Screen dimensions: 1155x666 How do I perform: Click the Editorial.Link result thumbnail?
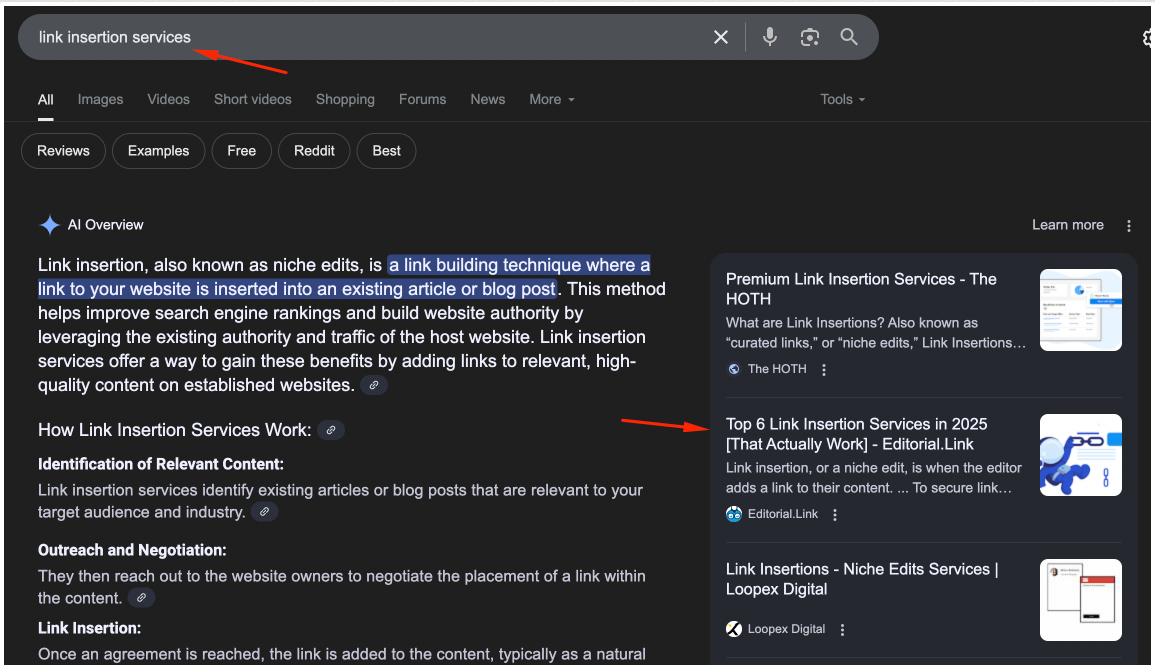(1081, 455)
